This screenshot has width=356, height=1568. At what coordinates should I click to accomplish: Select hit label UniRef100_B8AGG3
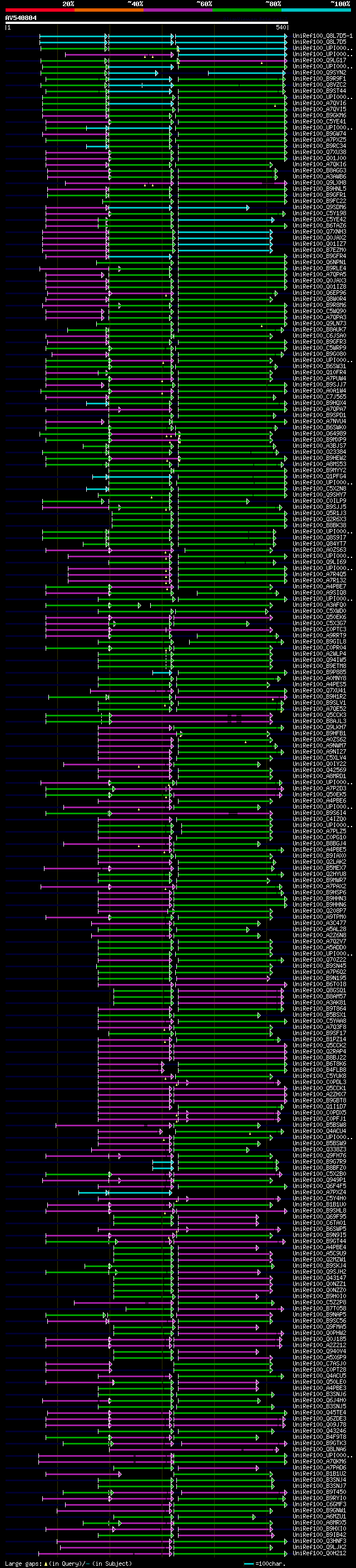pos(319,170)
